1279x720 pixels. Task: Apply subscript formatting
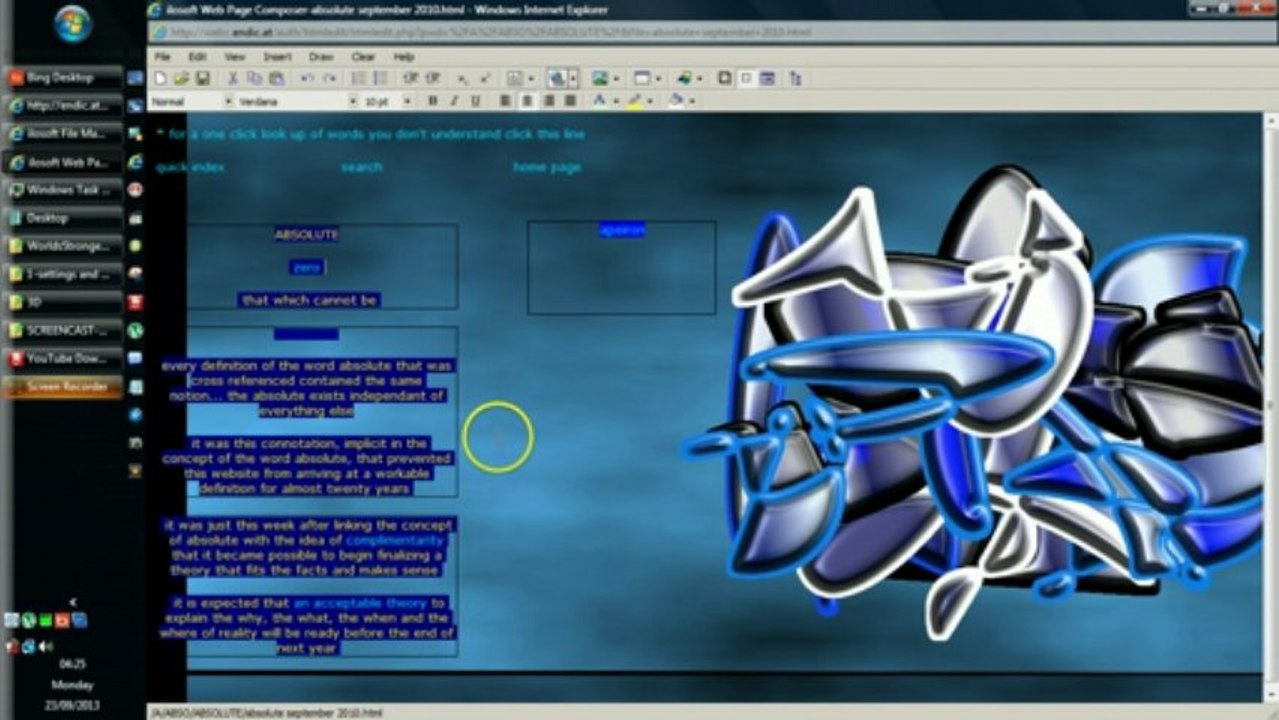click(463, 78)
